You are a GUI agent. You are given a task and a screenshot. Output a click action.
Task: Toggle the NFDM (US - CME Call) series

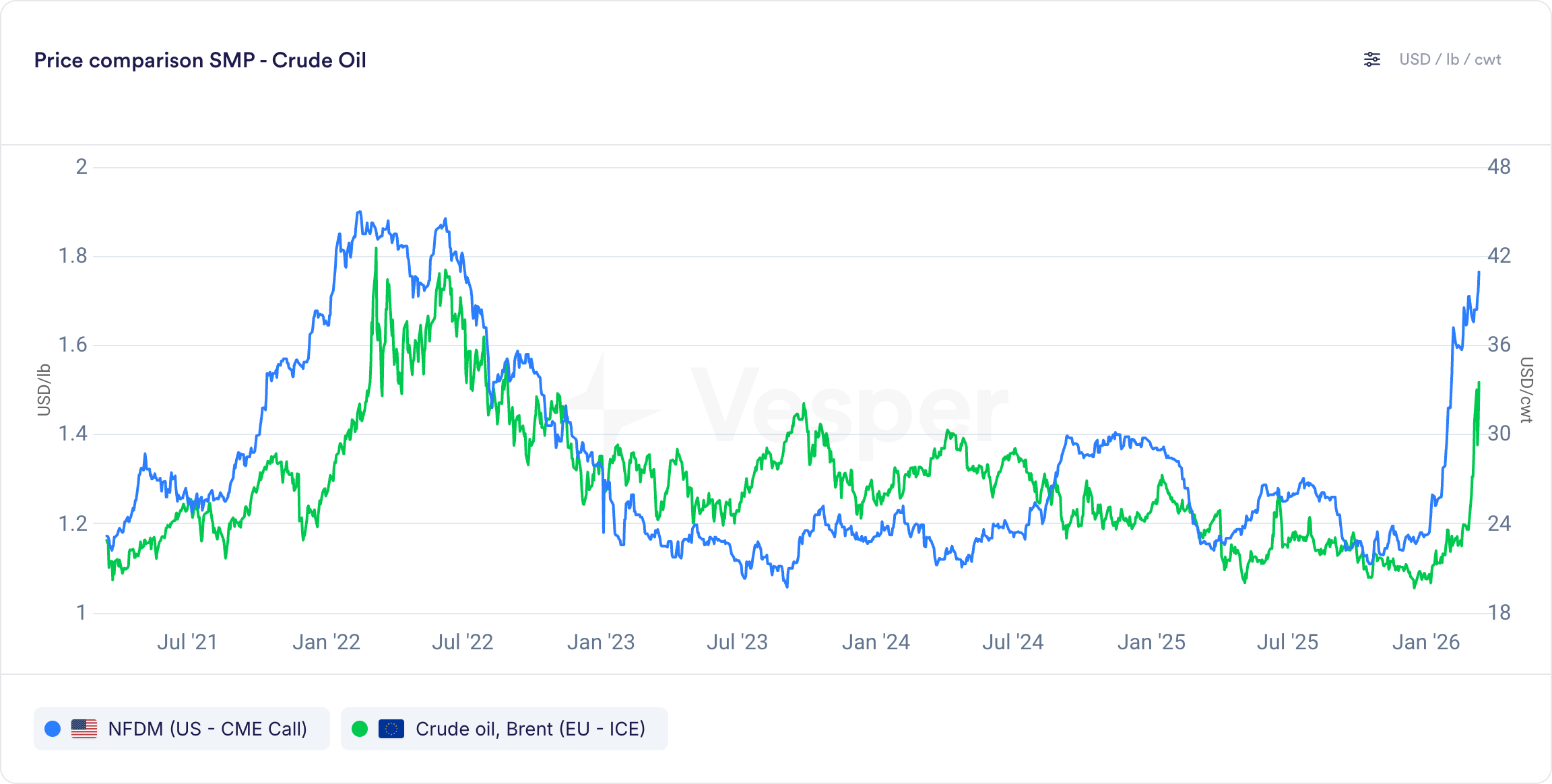tap(182, 729)
